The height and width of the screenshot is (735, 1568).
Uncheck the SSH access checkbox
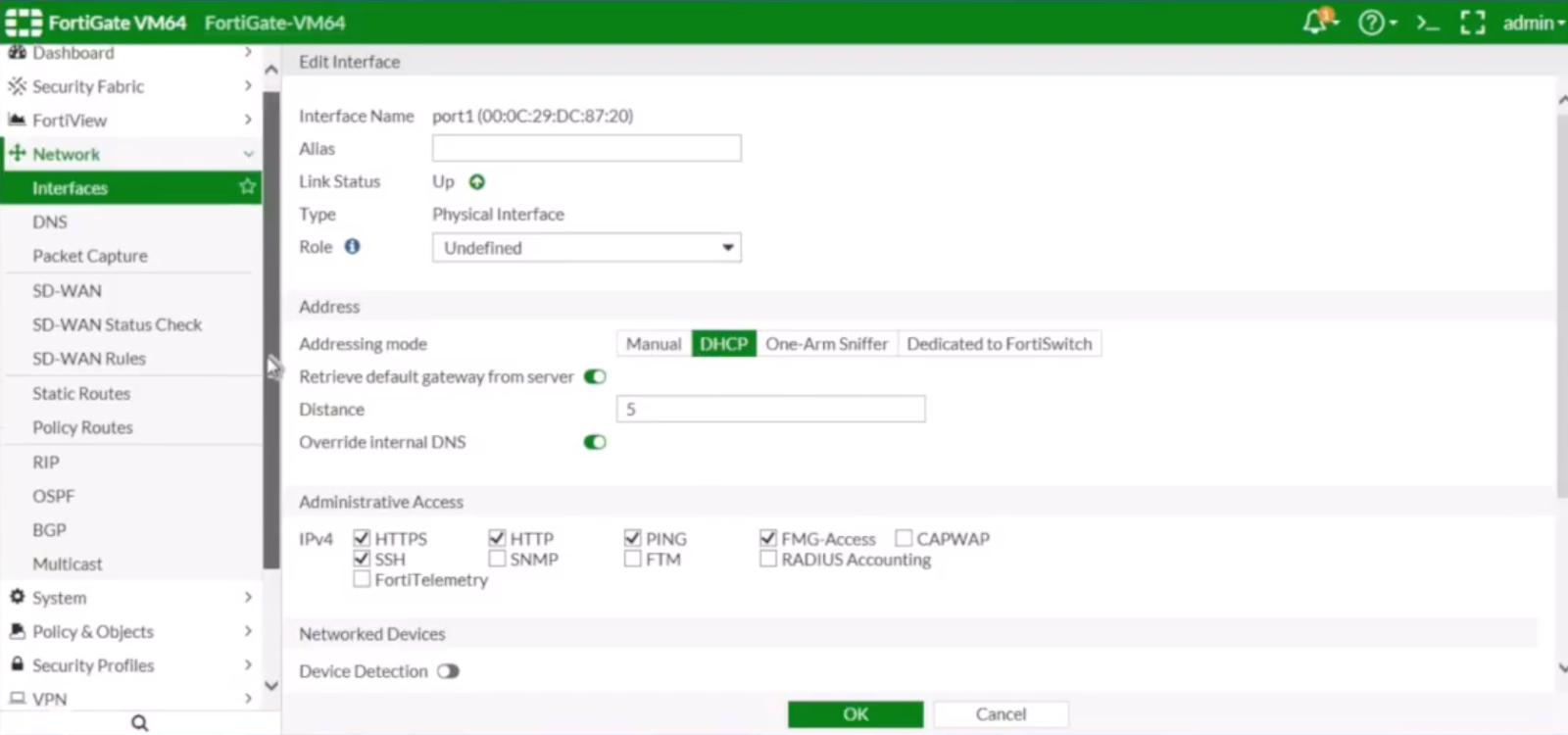pyautogui.click(x=362, y=559)
